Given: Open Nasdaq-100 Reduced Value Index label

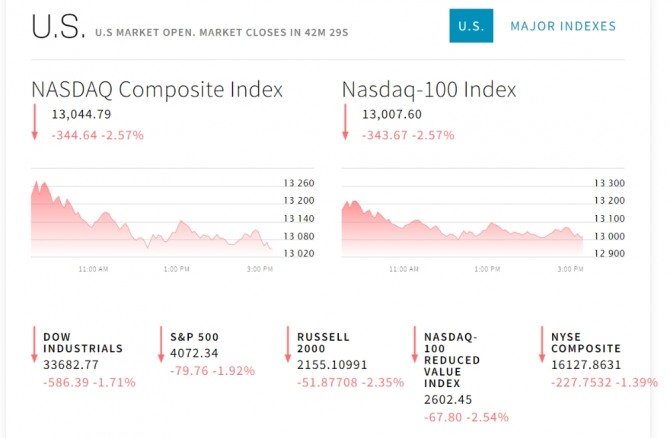Looking at the screenshot, I should click(x=451, y=360).
